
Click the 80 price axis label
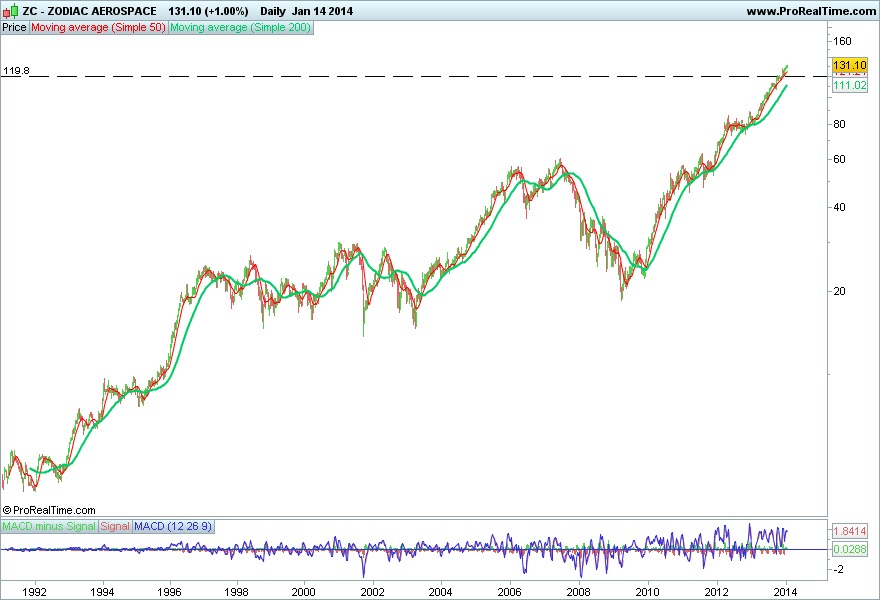[x=840, y=124]
